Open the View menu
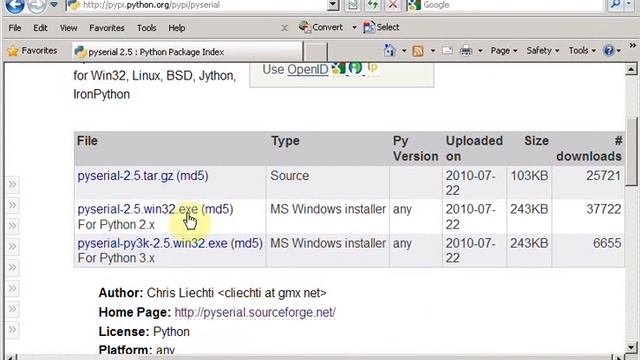Viewport: 640px width, 360px height. [x=68, y=28]
